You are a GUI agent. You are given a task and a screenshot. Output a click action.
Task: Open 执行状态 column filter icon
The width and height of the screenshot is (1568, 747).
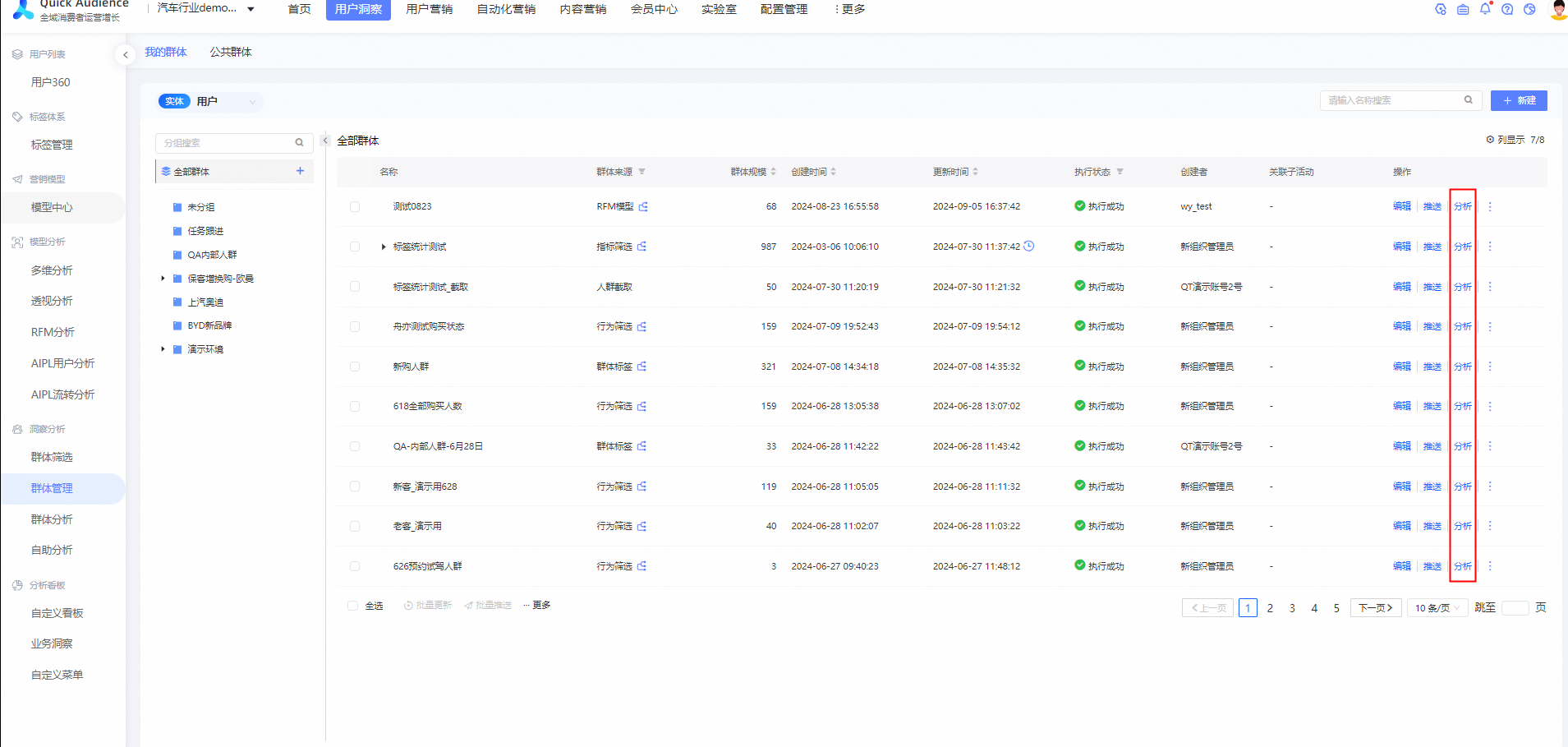click(1120, 172)
